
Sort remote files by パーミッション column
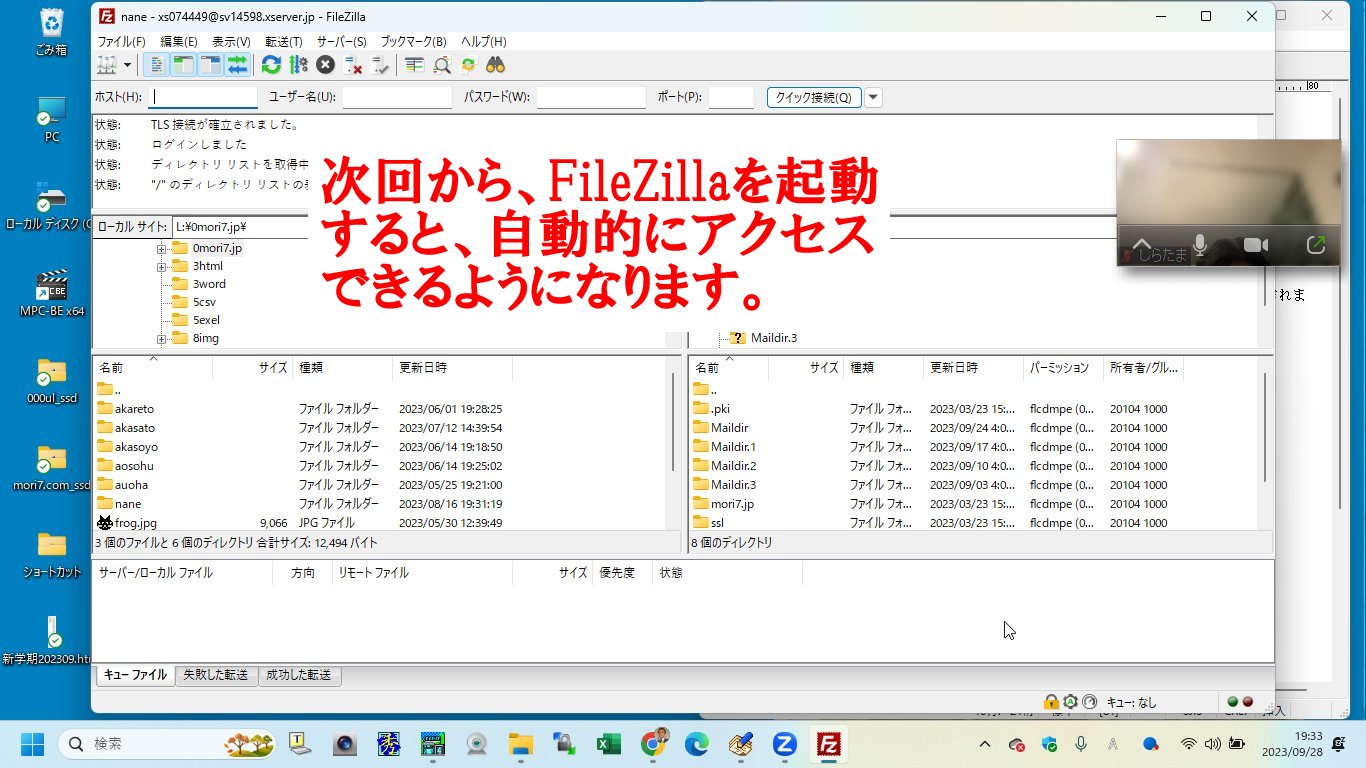click(x=1063, y=368)
